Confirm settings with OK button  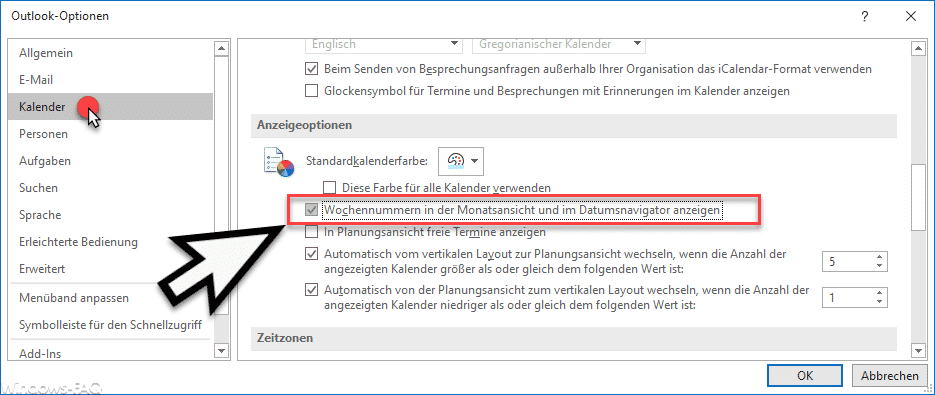click(x=805, y=376)
